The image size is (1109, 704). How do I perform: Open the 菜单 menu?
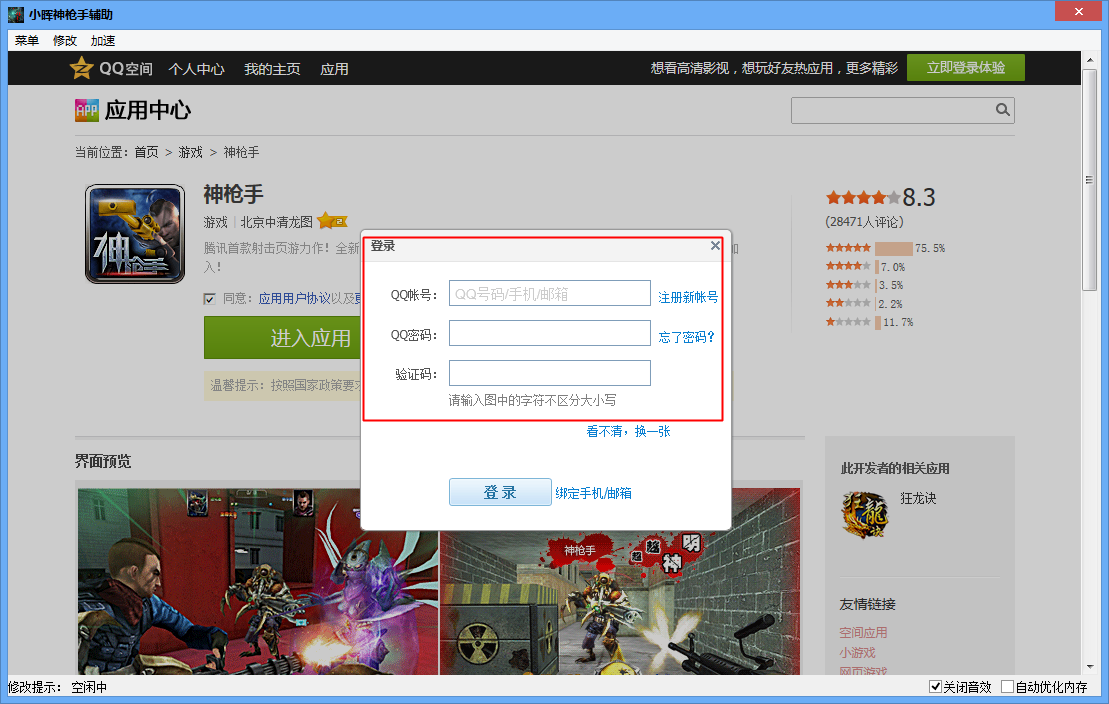coord(27,40)
